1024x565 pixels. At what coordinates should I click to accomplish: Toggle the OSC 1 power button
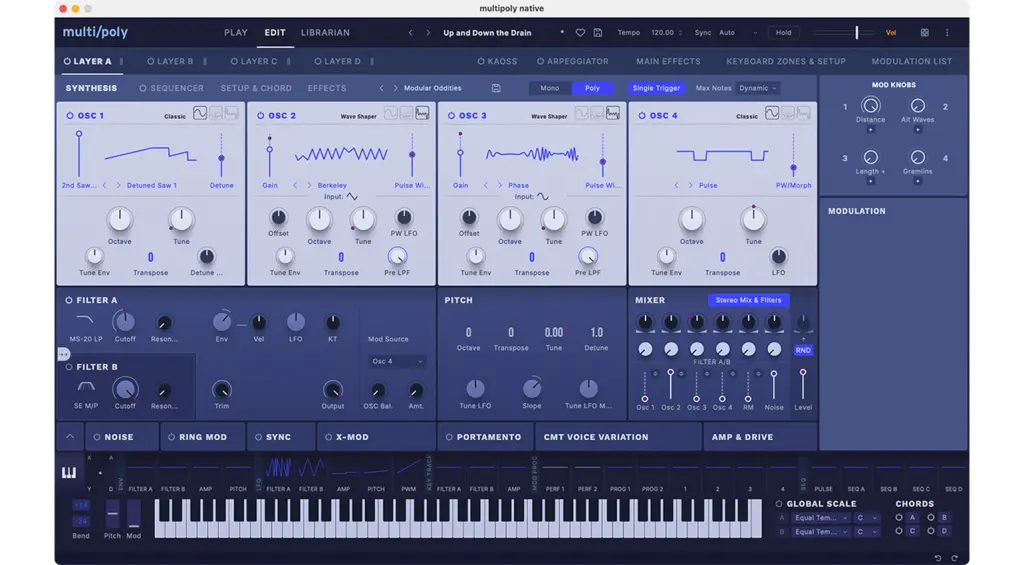(70, 116)
